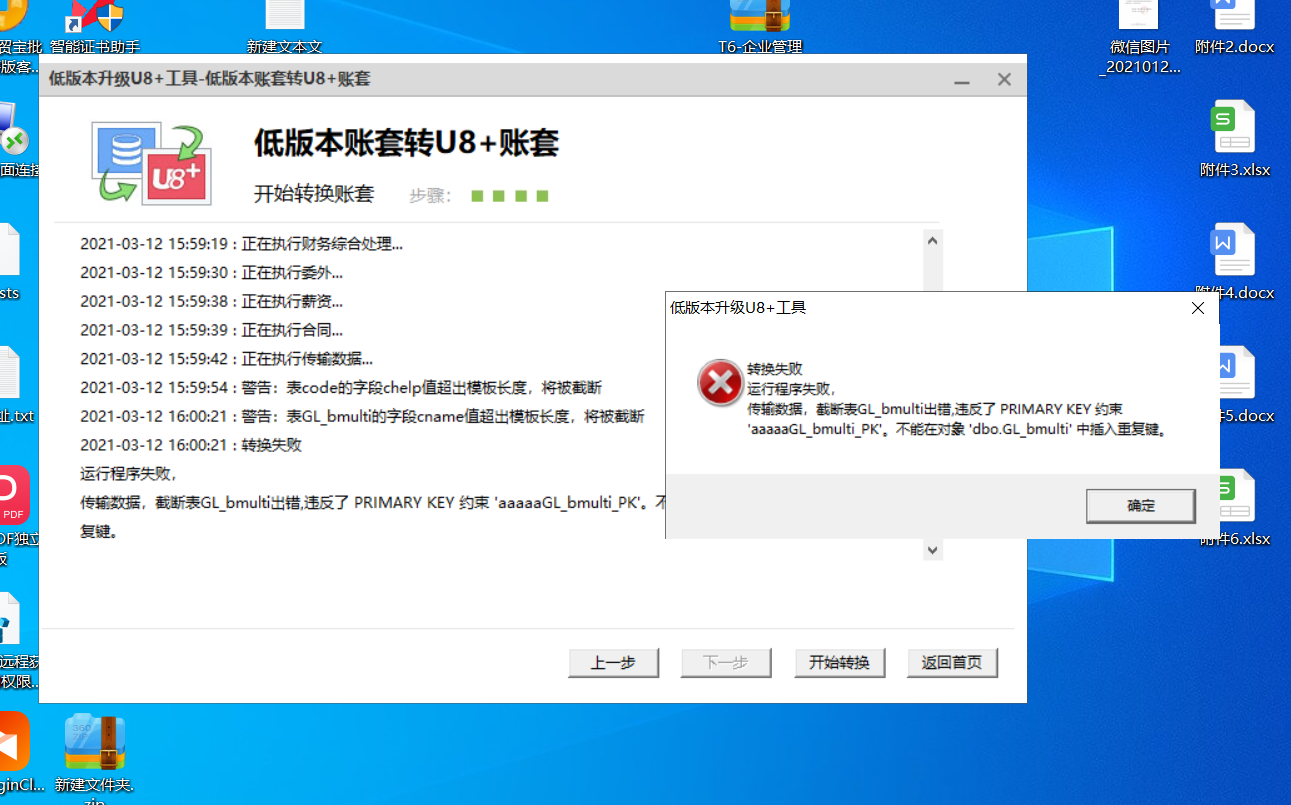Screen dimensions: 1291x805
Task: Click the first green step indicator square
Action: point(477,196)
